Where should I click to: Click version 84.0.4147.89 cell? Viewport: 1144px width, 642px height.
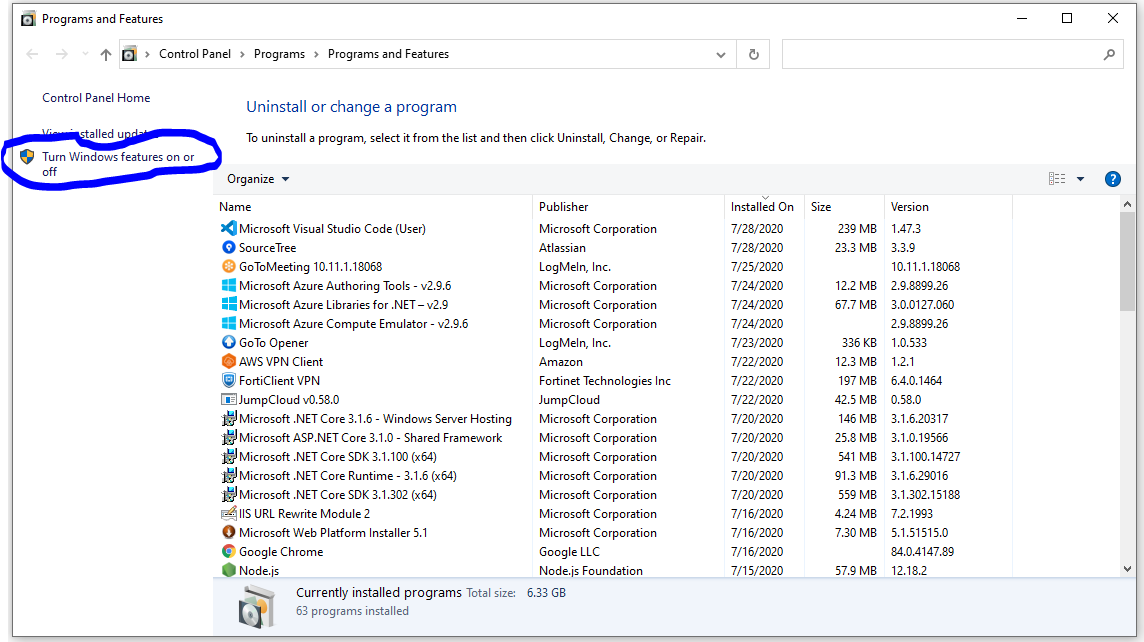[922, 552]
